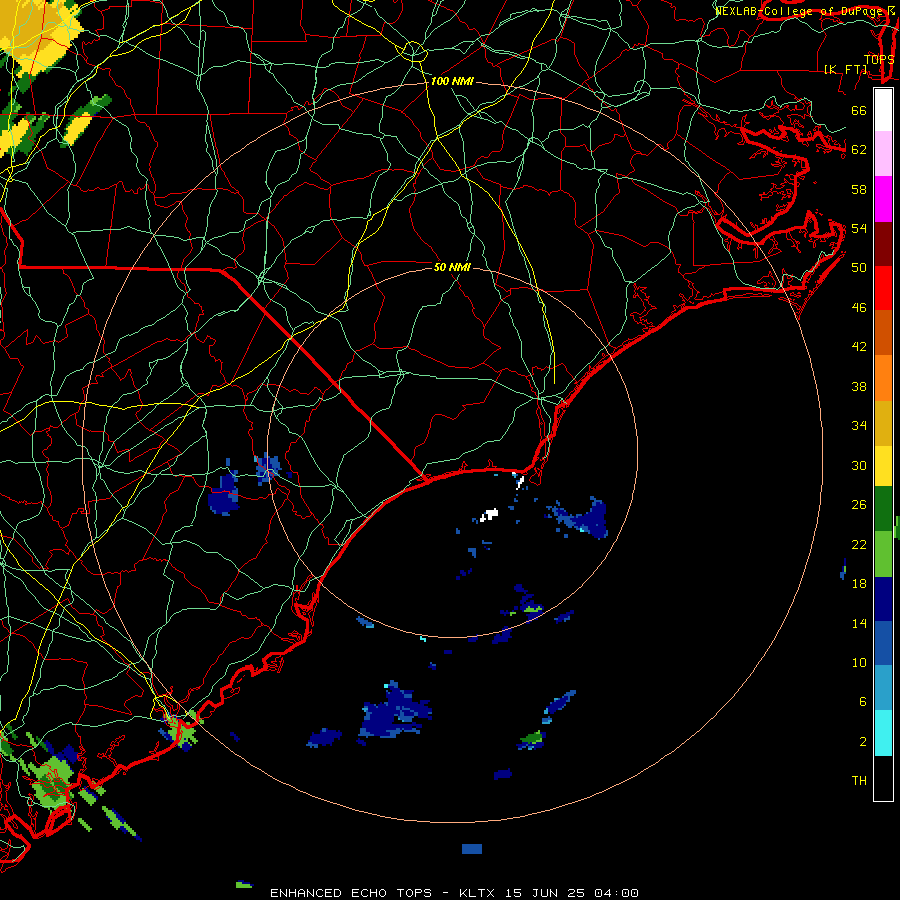Click the legend value "50"
Image resolution: width=900 pixels, height=900 pixels.
[859, 267]
